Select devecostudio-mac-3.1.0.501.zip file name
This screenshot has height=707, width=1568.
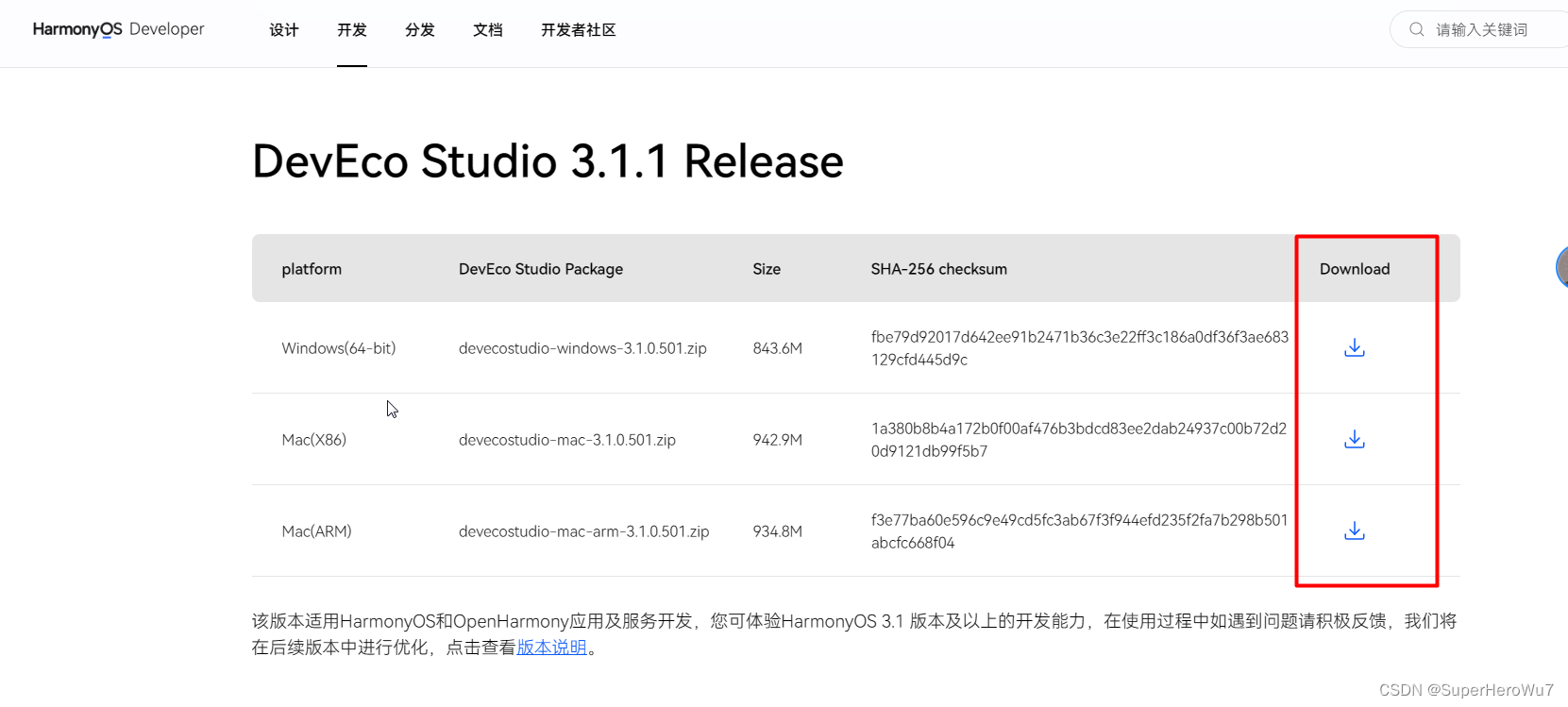pyautogui.click(x=567, y=440)
